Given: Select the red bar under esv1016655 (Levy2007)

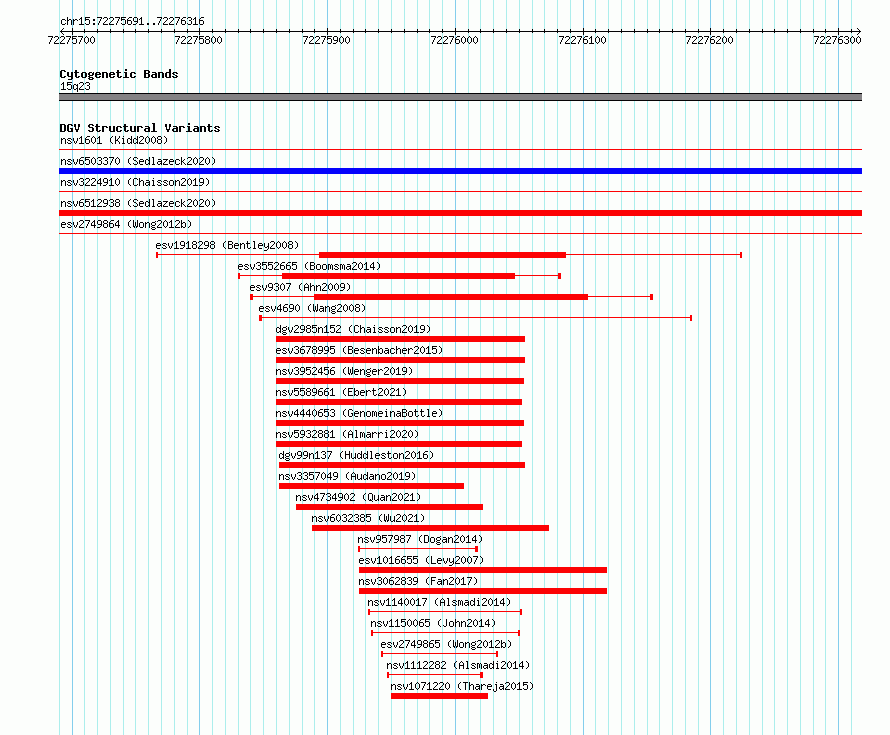Looking at the screenshot, I should (x=483, y=570).
